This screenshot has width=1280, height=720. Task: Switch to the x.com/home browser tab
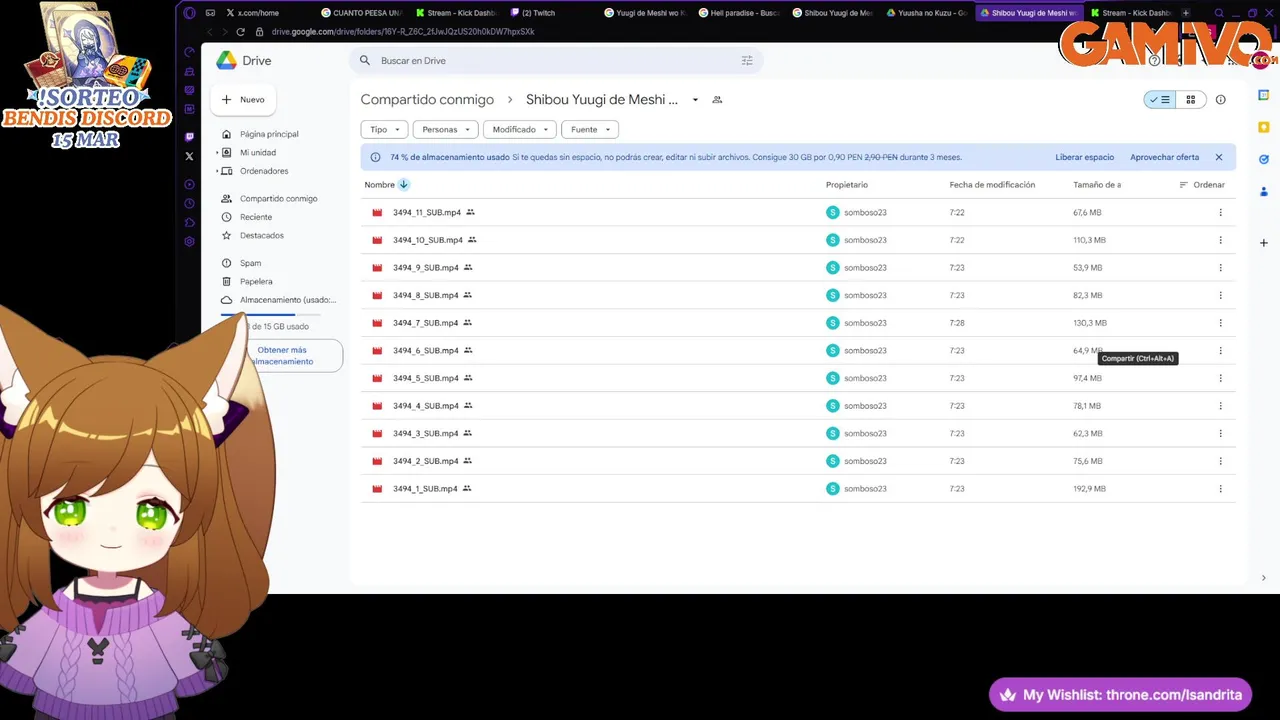252,13
